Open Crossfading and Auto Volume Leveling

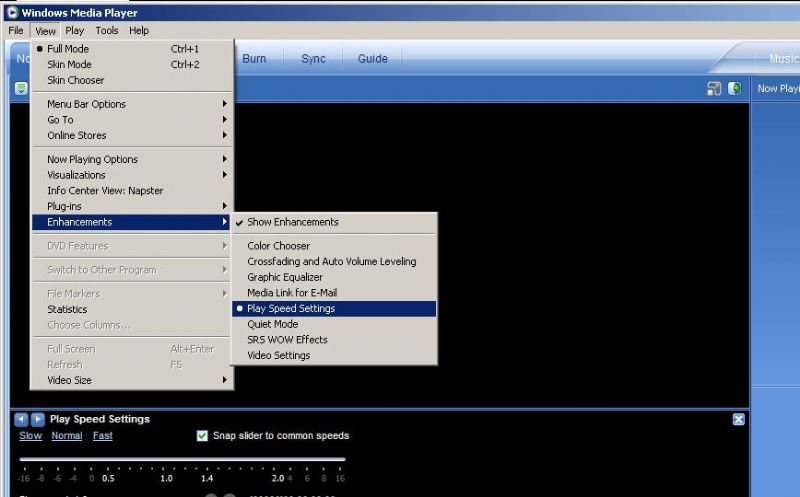334,262
